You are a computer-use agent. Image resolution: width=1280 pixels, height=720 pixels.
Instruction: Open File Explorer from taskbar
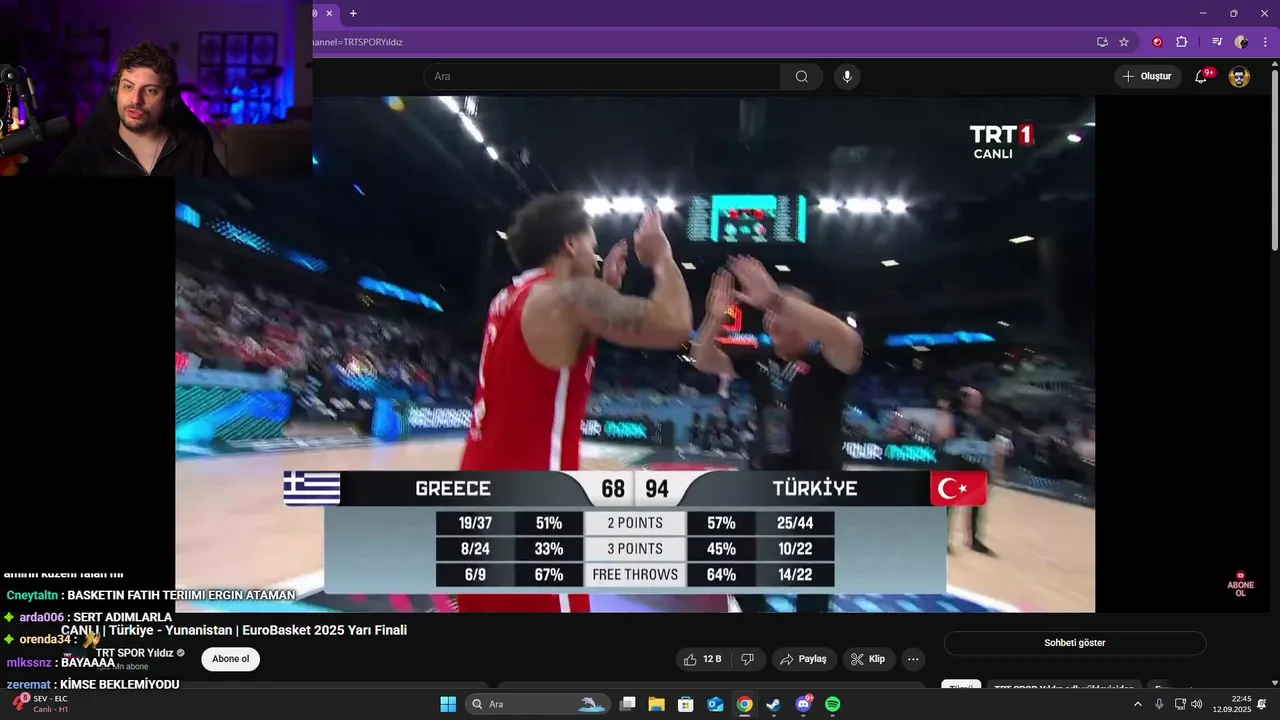click(656, 704)
